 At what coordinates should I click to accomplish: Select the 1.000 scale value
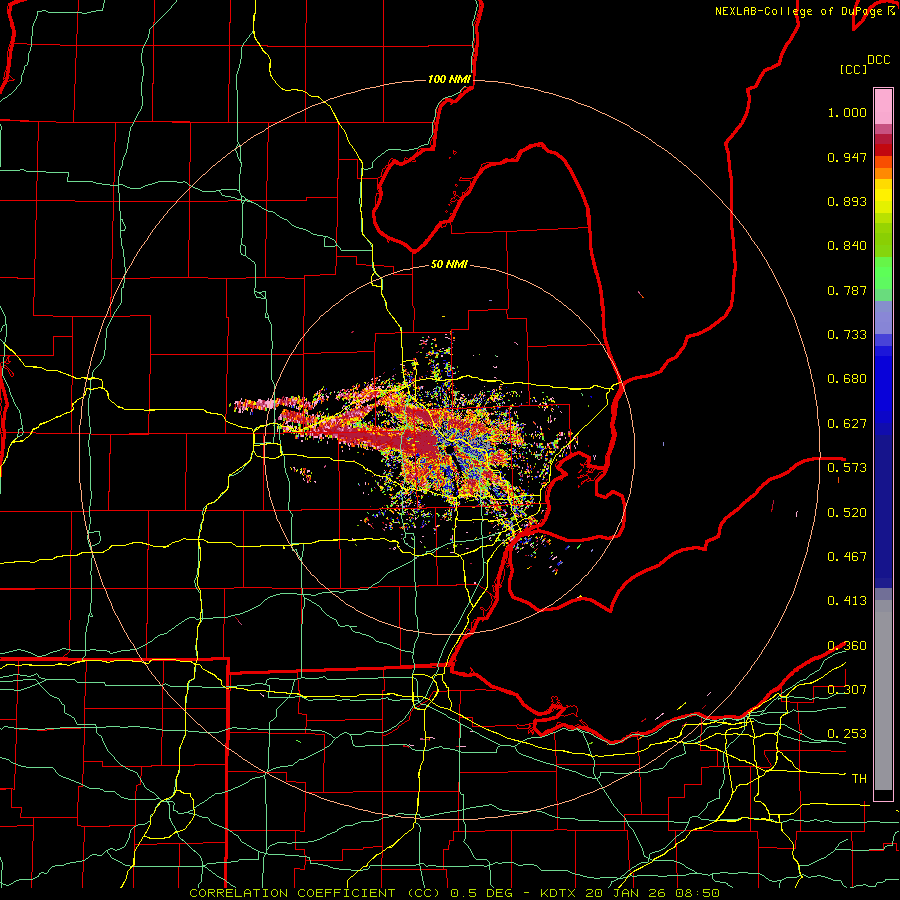tap(847, 112)
